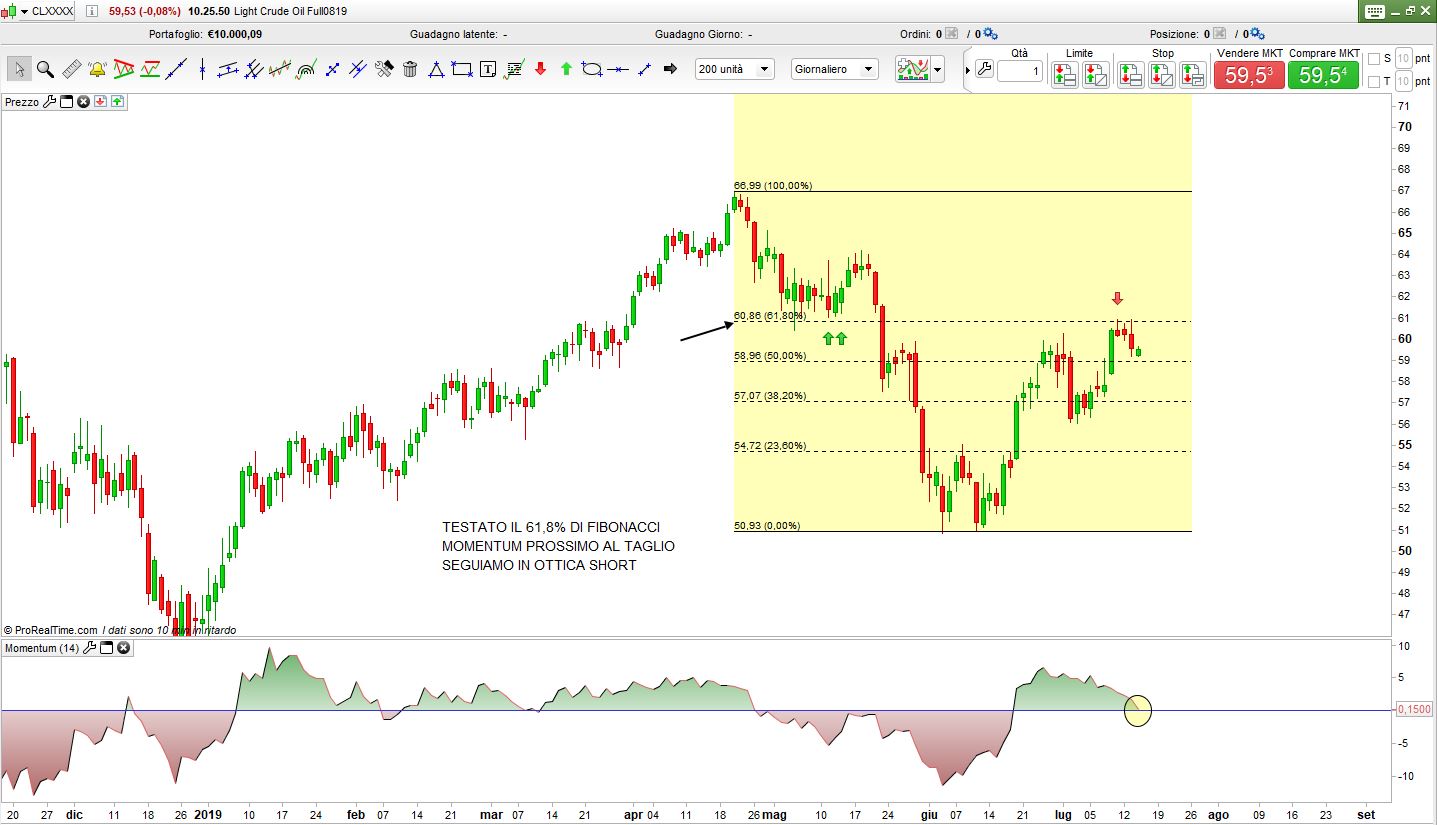The height and width of the screenshot is (825, 1437).
Task: Select the triangle drawing tool
Action: coord(436,69)
